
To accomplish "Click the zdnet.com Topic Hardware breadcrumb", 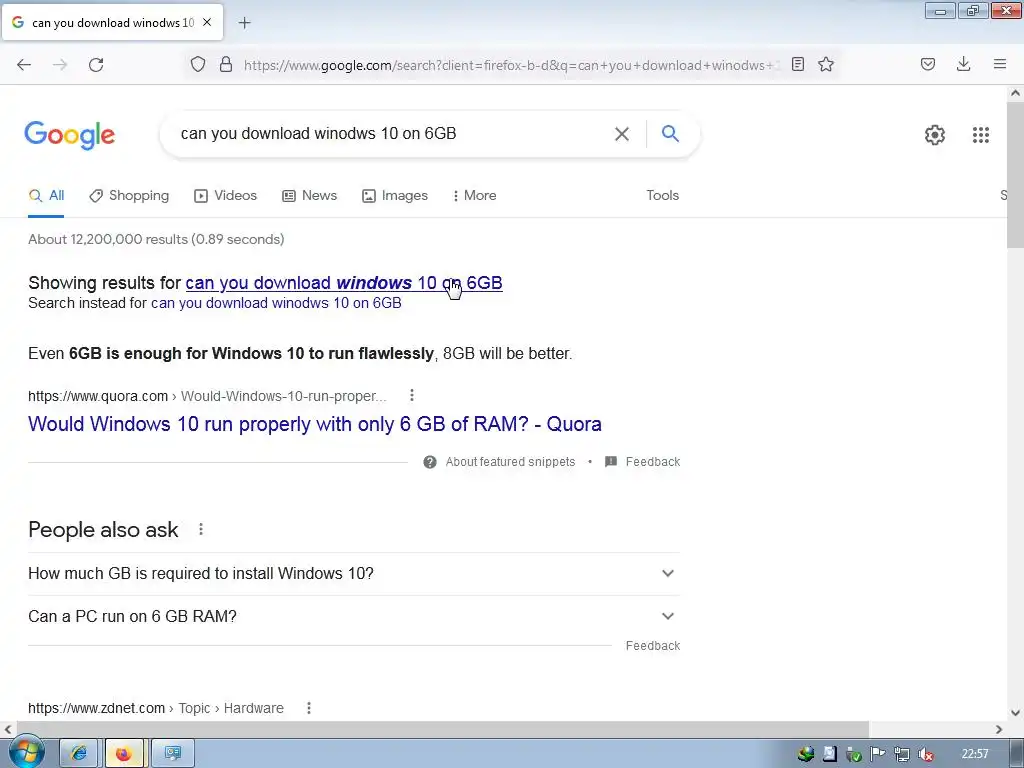I will tap(156, 708).
